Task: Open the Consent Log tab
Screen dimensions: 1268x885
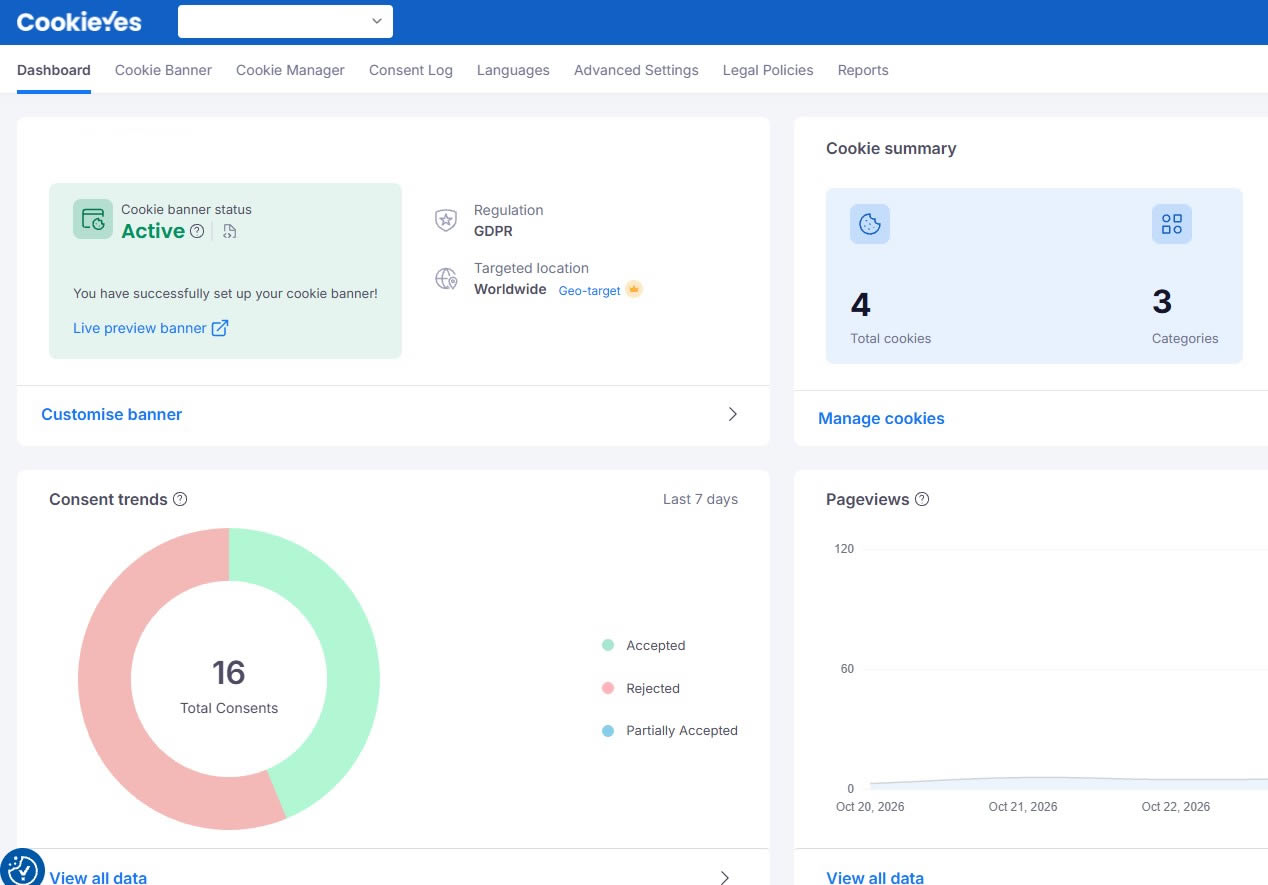Action: [x=411, y=70]
